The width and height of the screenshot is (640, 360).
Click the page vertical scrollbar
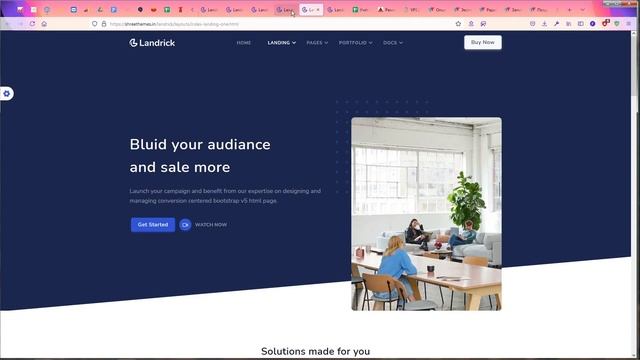(634, 195)
